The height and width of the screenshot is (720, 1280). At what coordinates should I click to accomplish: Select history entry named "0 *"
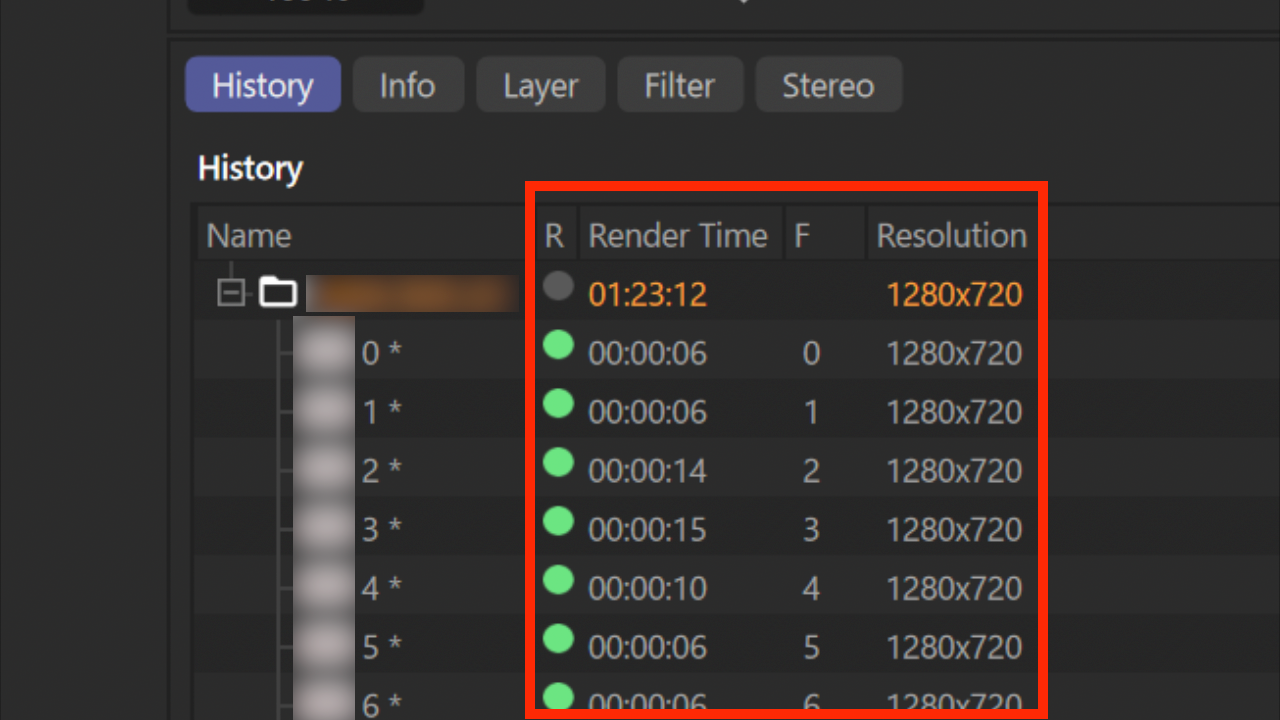coord(380,353)
